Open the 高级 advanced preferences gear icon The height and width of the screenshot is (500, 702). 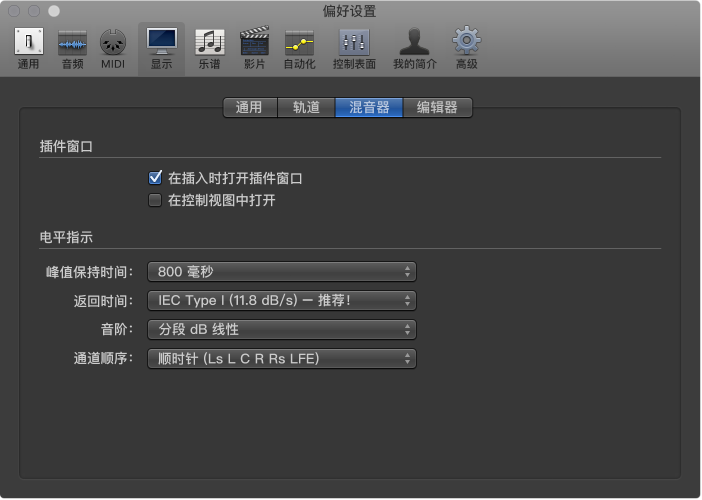coord(467,48)
